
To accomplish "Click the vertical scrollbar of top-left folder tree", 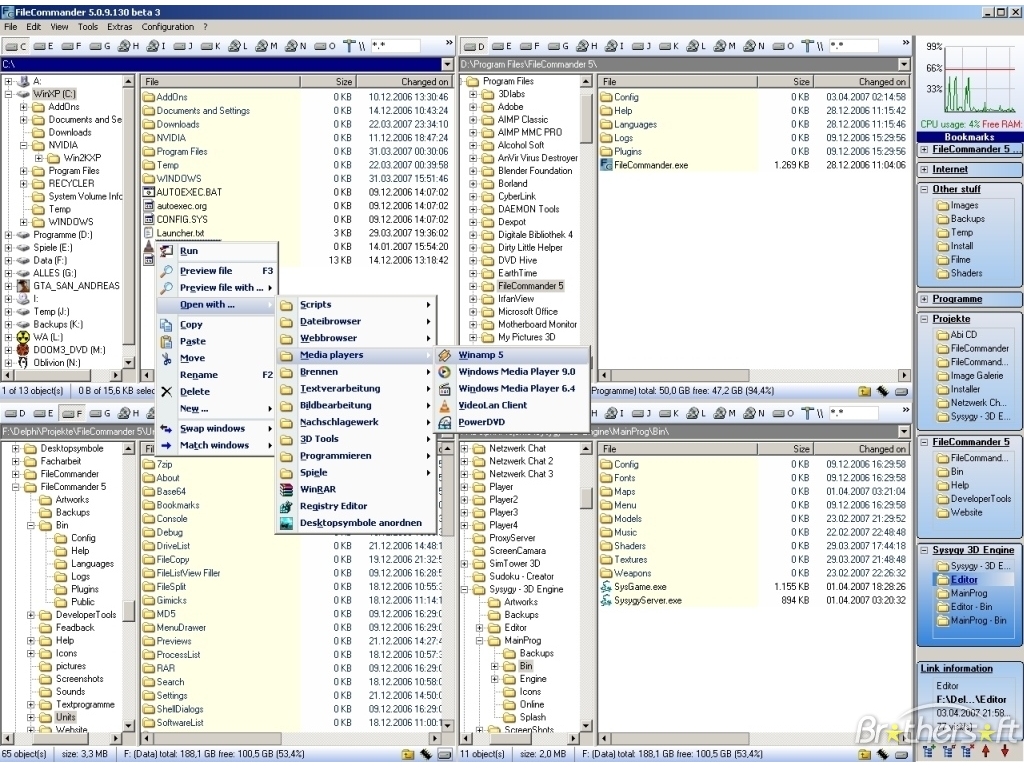I will point(129,222).
